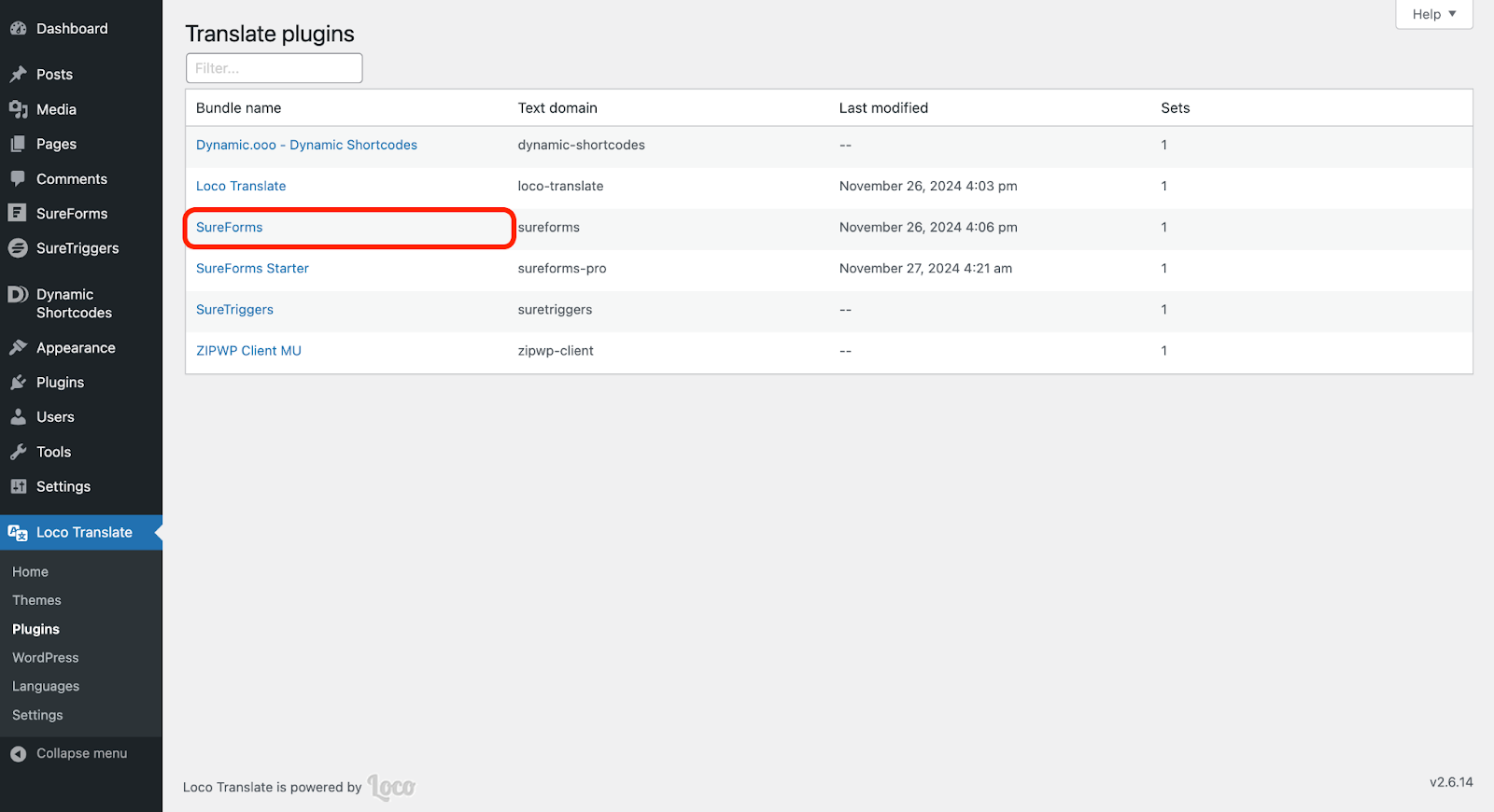Click November 26, 2024 4:03 pm date
This screenshot has width=1494, height=812.
tap(928, 186)
